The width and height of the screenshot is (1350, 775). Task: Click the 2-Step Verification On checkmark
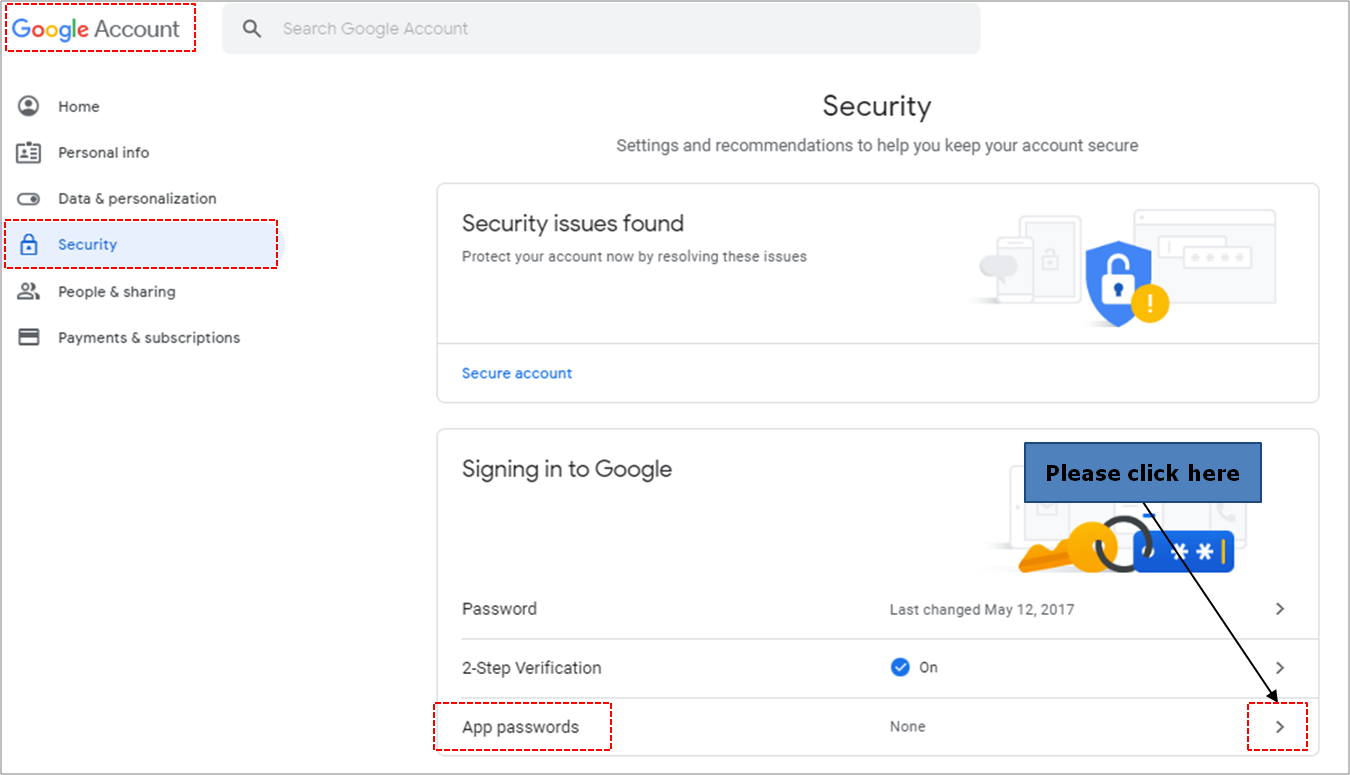coord(900,667)
